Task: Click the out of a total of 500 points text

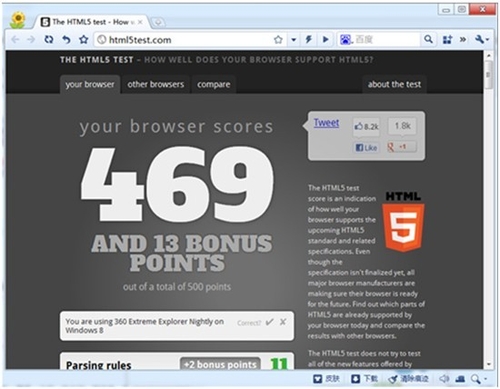Action: click(x=177, y=287)
